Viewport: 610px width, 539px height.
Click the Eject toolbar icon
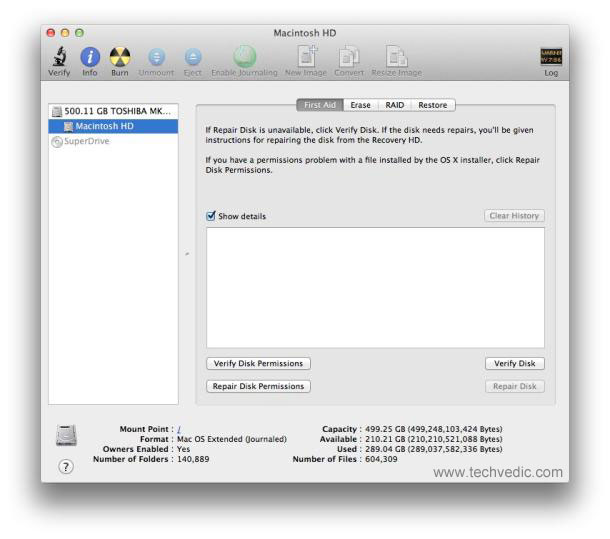point(193,57)
